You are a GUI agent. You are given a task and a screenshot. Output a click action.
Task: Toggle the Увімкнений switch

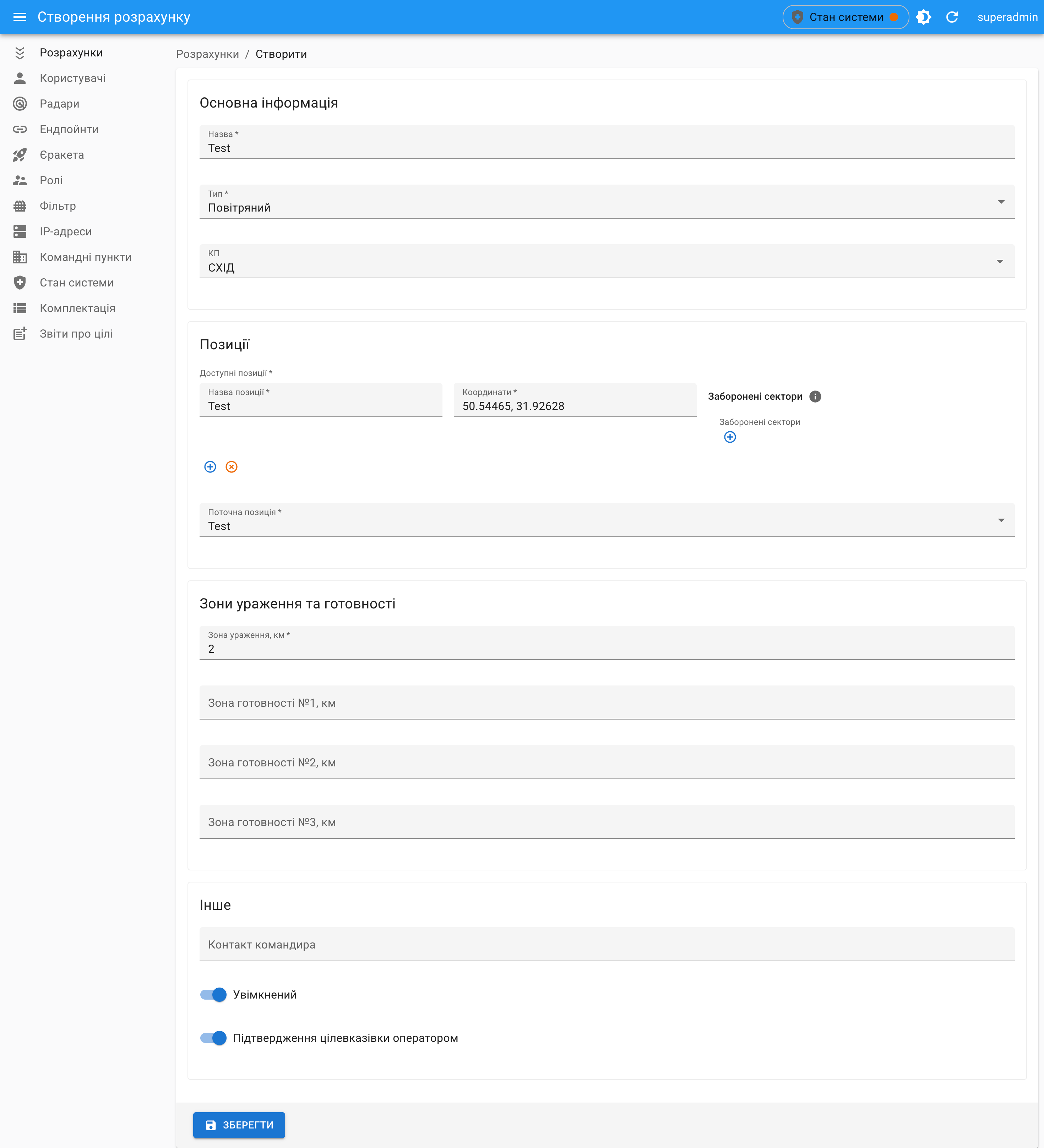coord(213,995)
